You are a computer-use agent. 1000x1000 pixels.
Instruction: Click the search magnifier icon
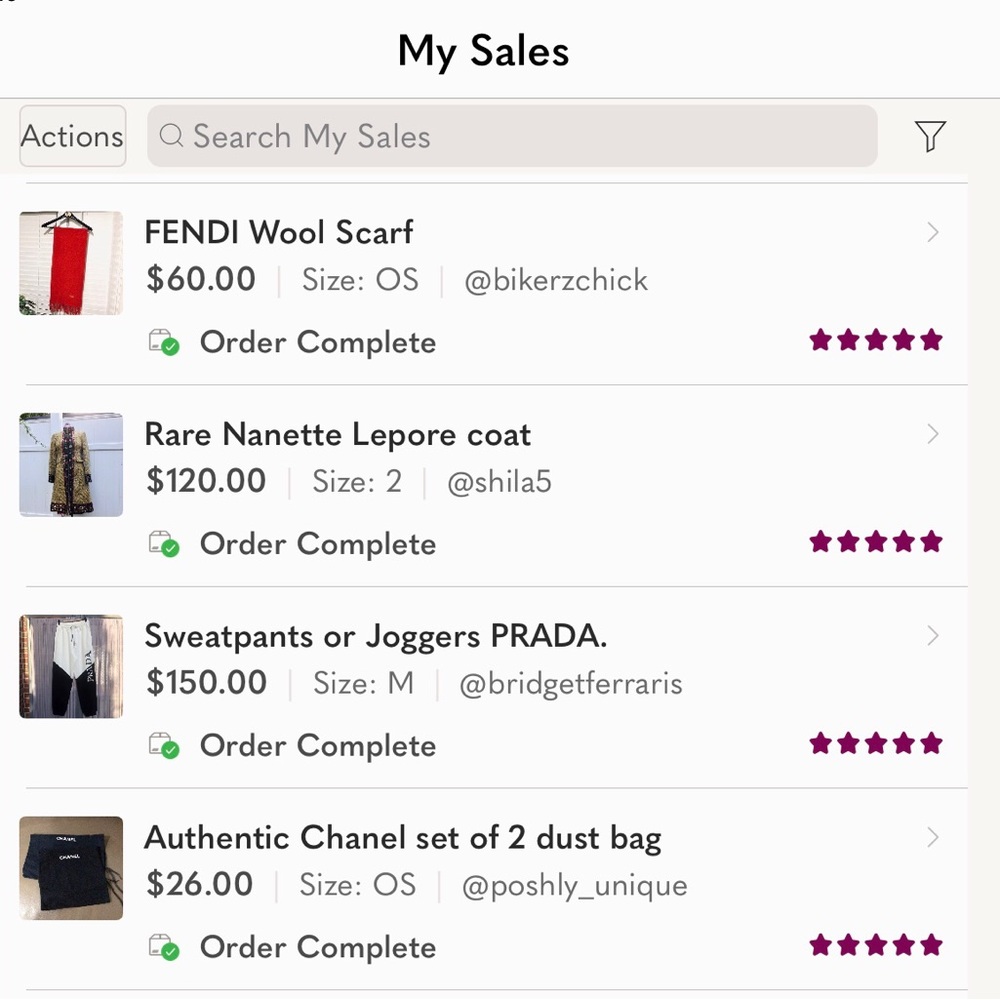pos(171,136)
